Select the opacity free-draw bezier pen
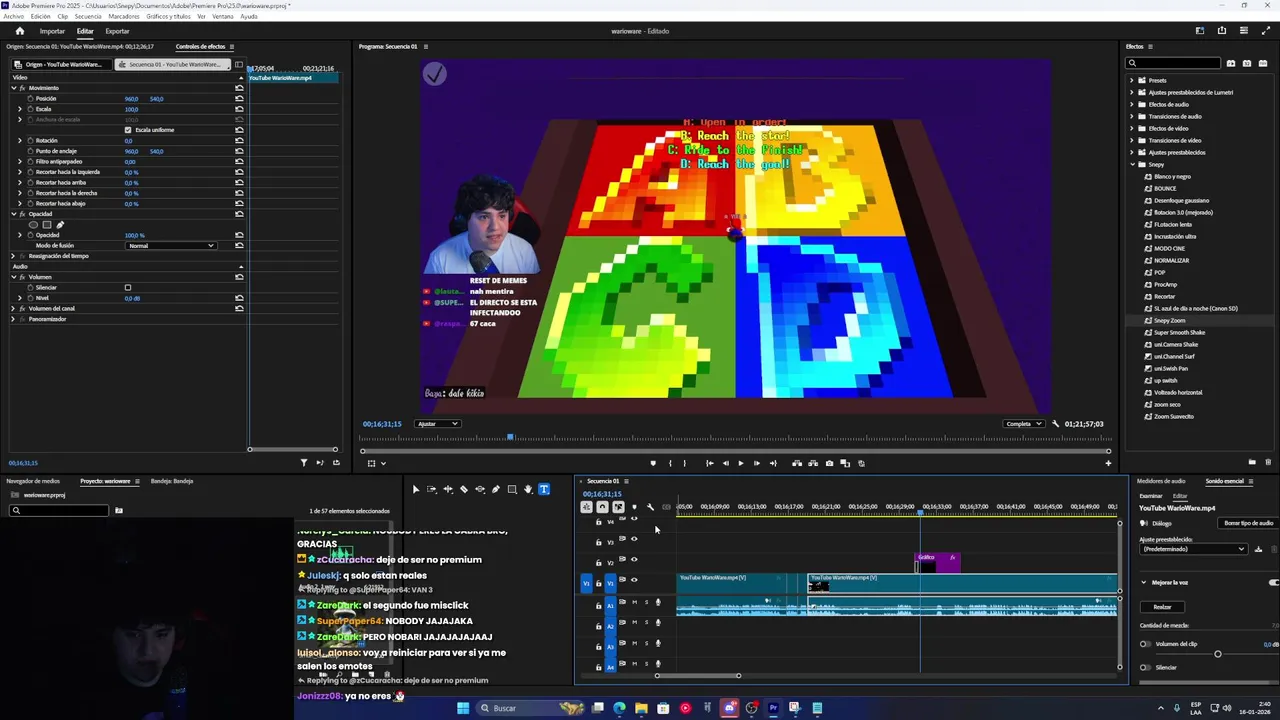Viewport: 1280px width, 720px height. click(x=59, y=225)
